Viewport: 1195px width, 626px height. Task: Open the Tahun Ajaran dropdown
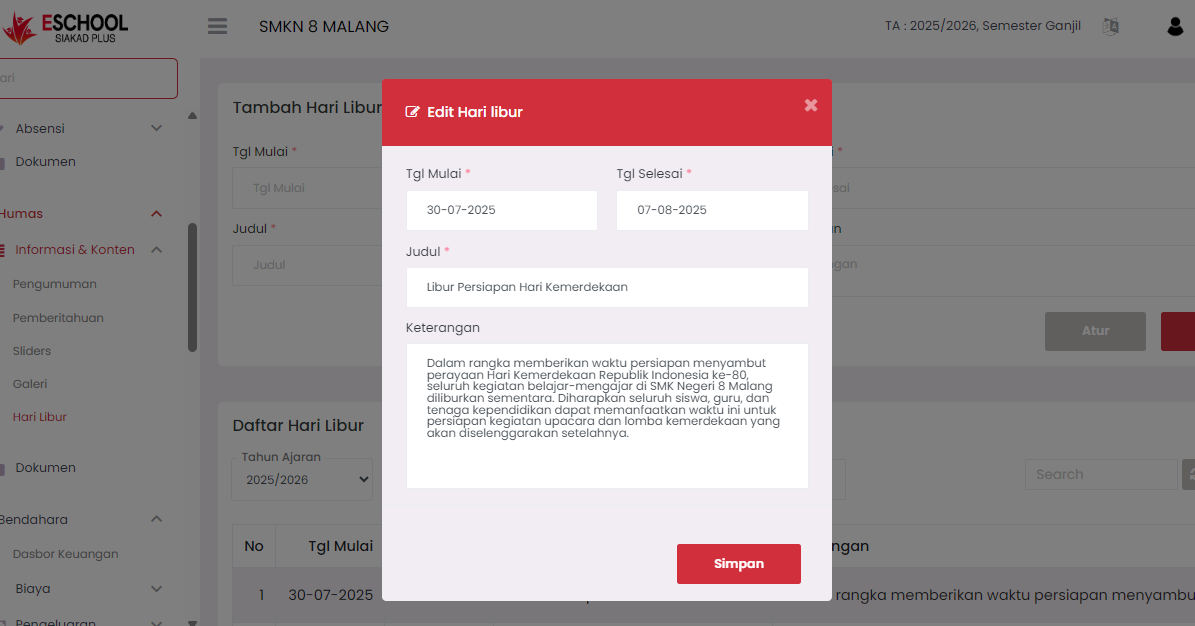(302, 480)
